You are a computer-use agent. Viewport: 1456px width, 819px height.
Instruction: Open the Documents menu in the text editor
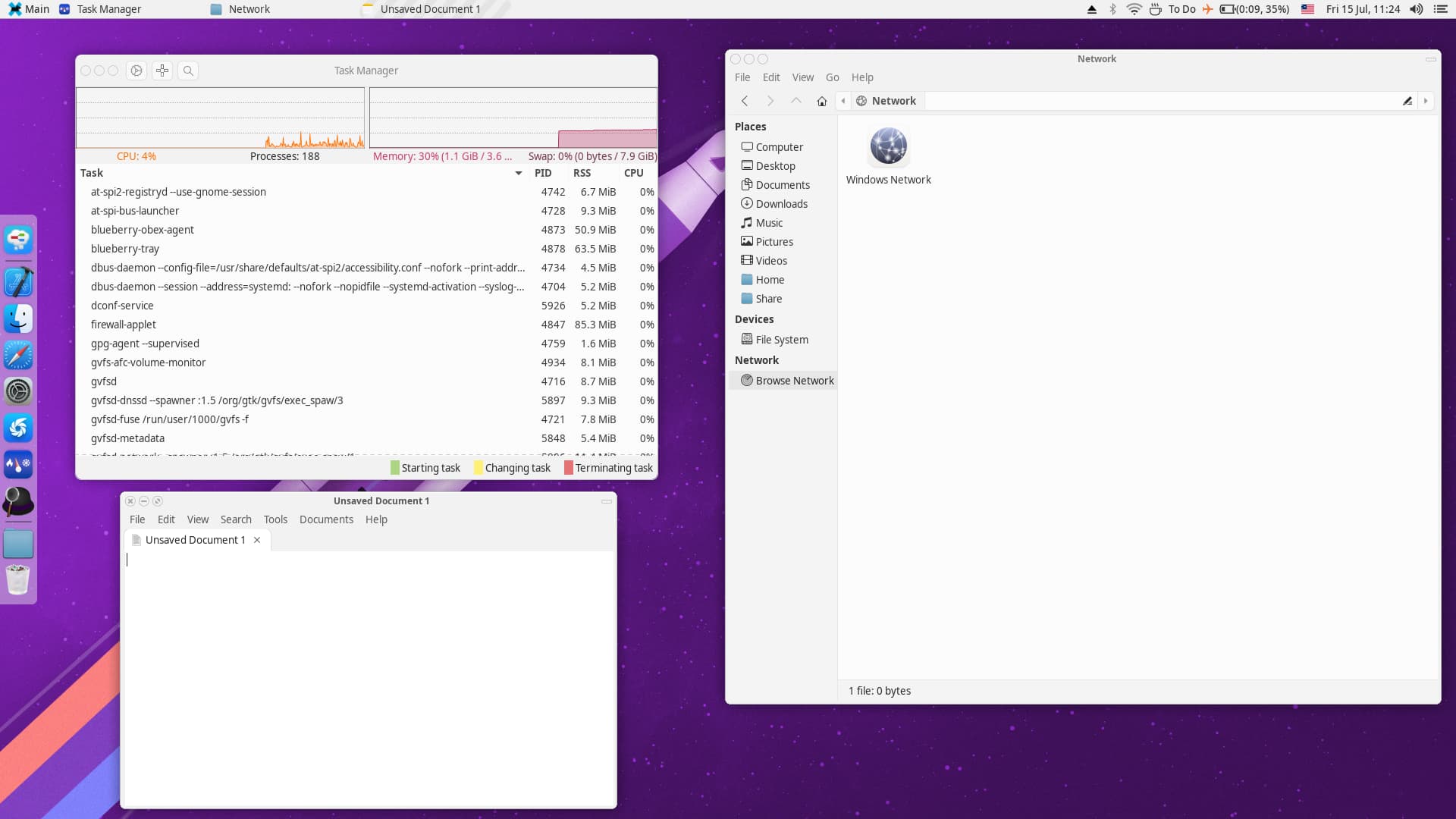326,519
